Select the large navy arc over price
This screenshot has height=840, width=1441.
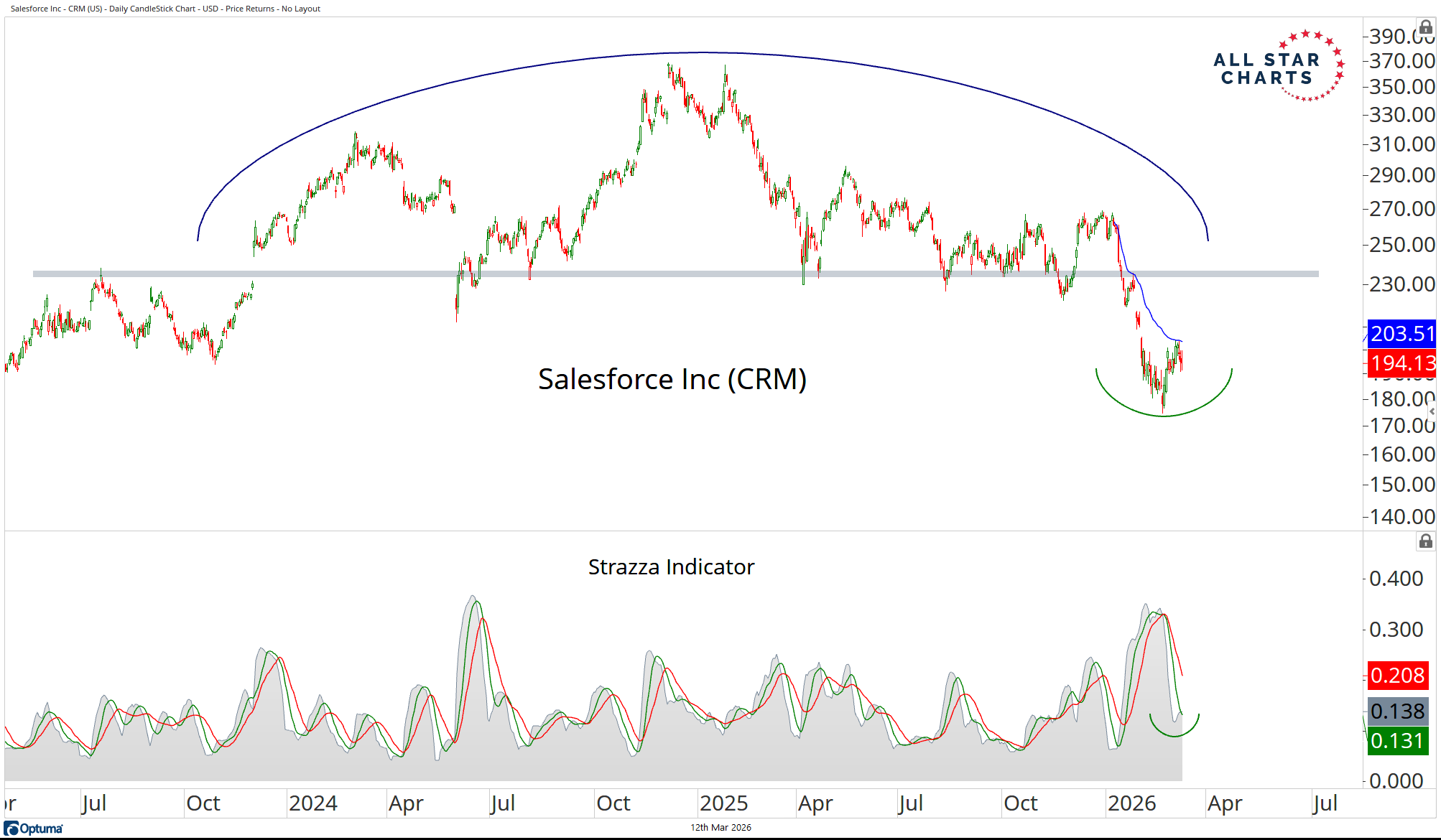pos(704,52)
